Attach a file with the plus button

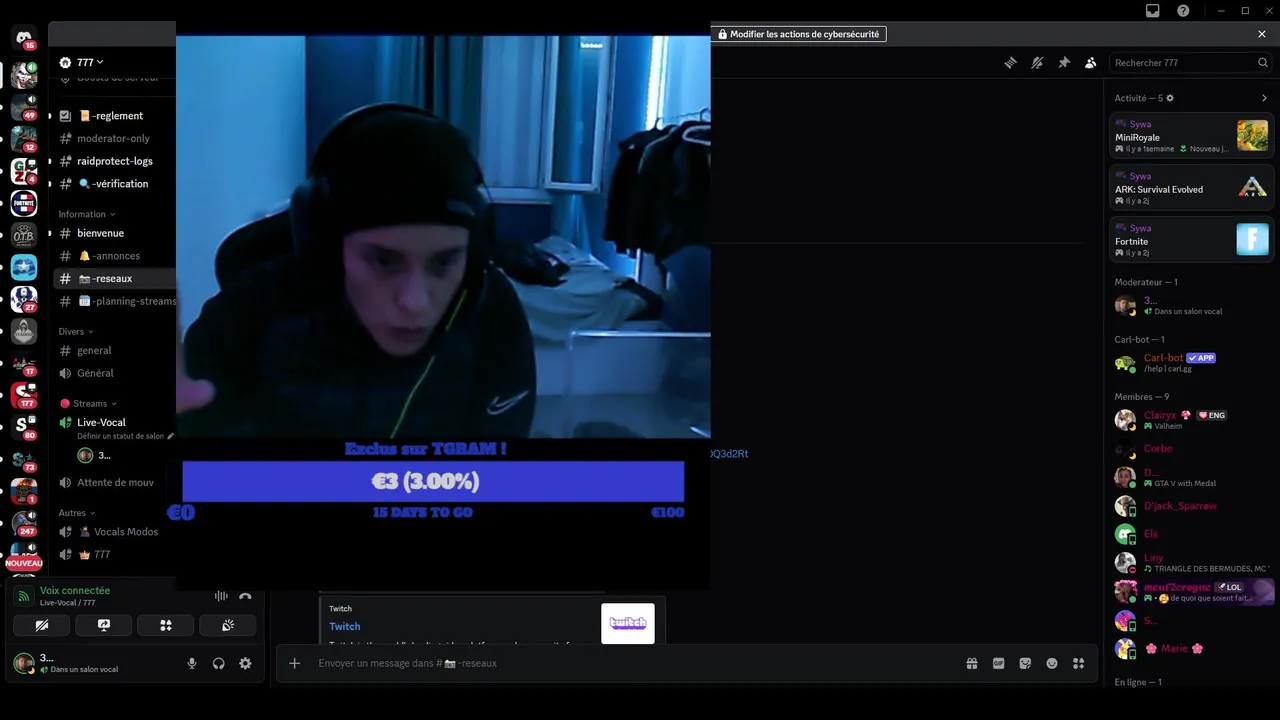tap(294, 663)
